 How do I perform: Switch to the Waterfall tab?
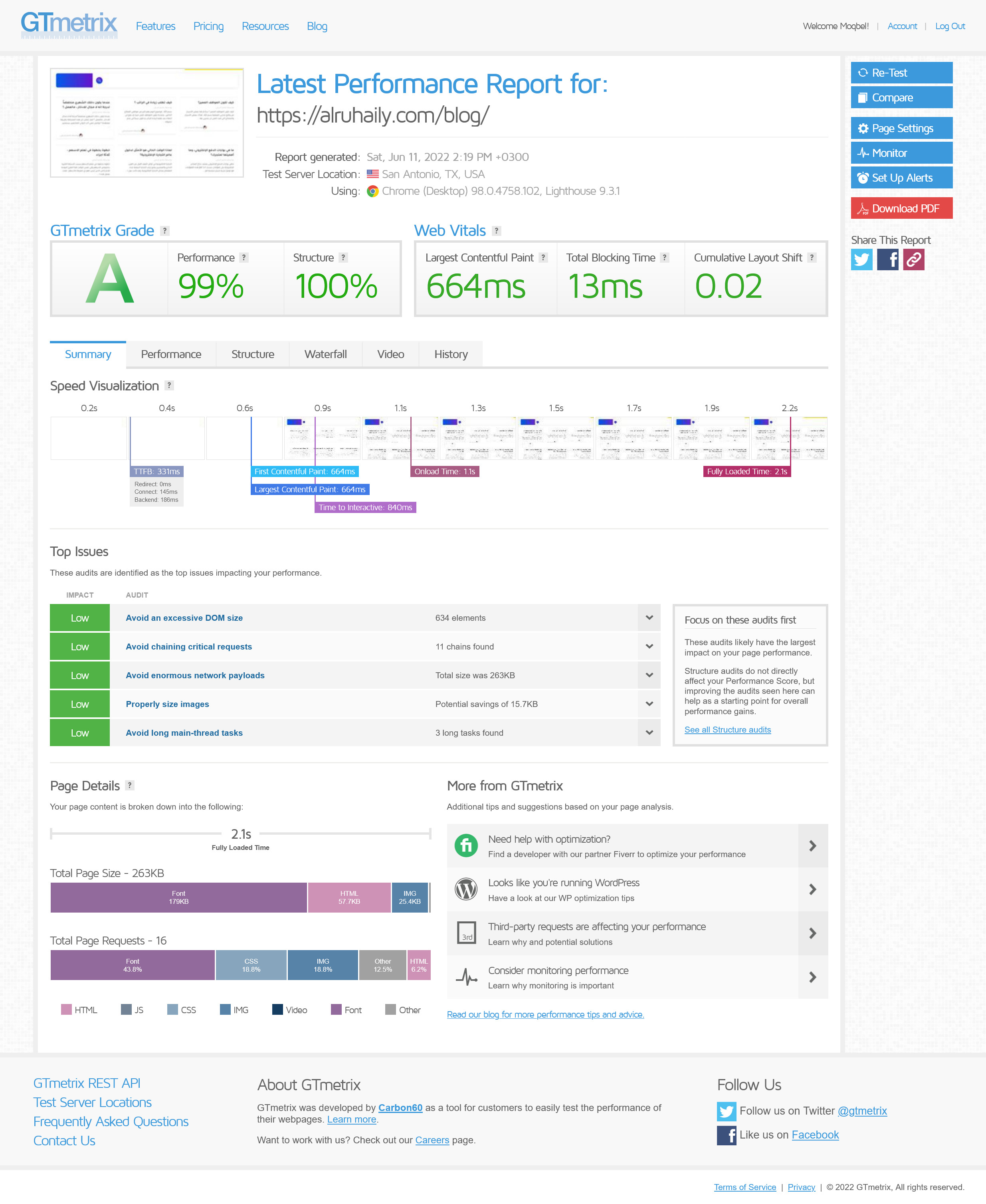pyautogui.click(x=325, y=354)
